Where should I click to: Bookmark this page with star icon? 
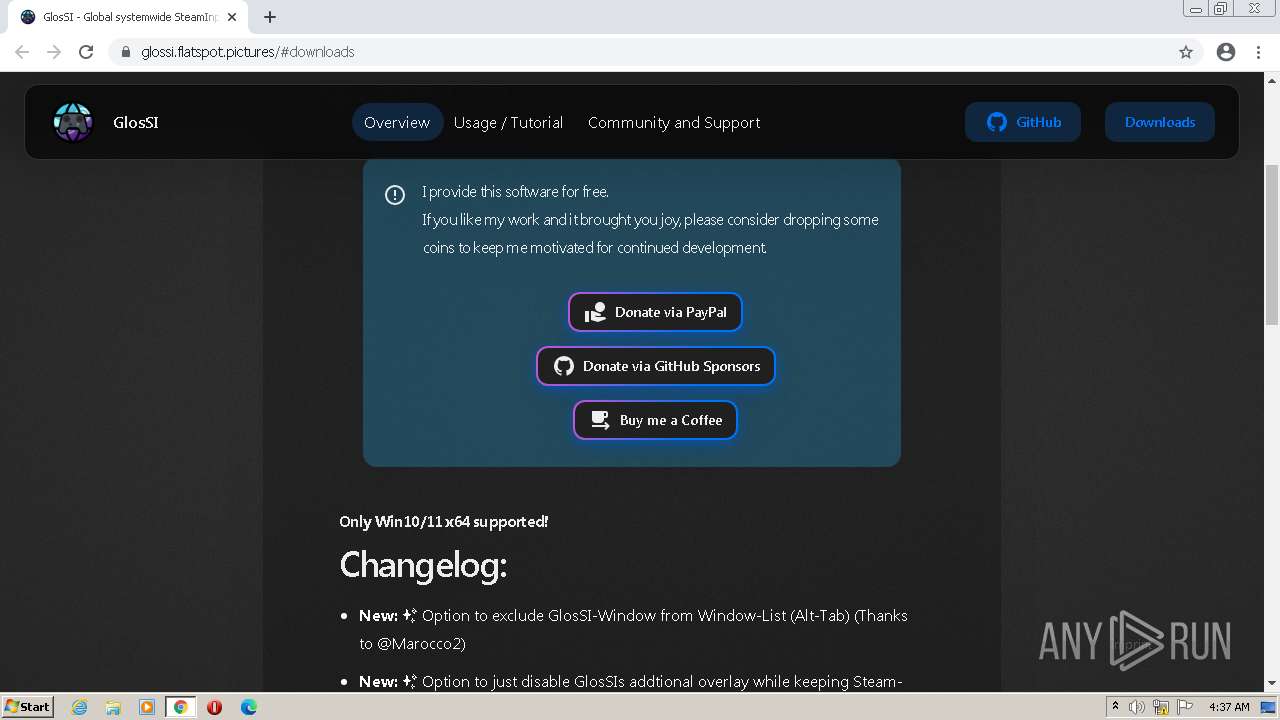point(1186,52)
